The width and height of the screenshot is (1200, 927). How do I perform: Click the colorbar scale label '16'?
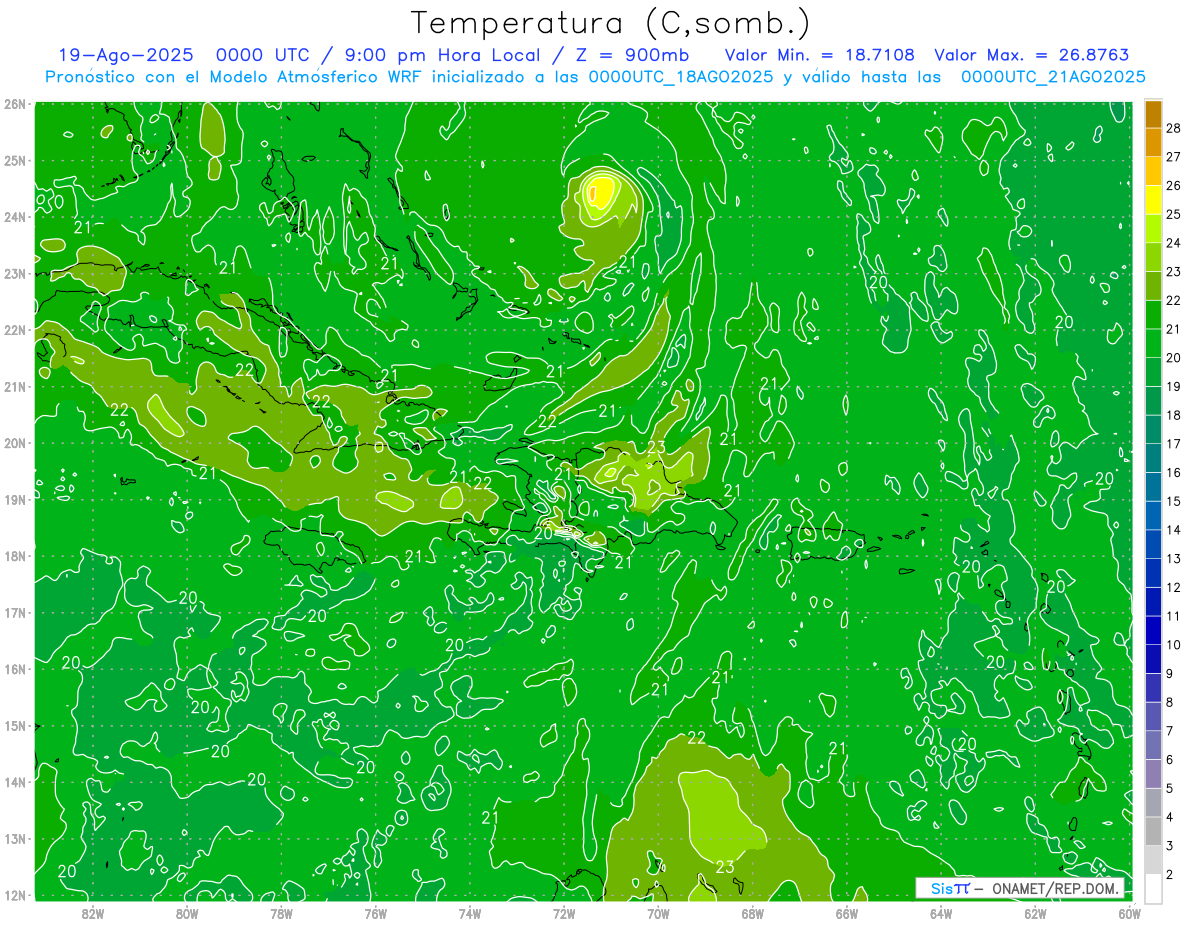1174,473
